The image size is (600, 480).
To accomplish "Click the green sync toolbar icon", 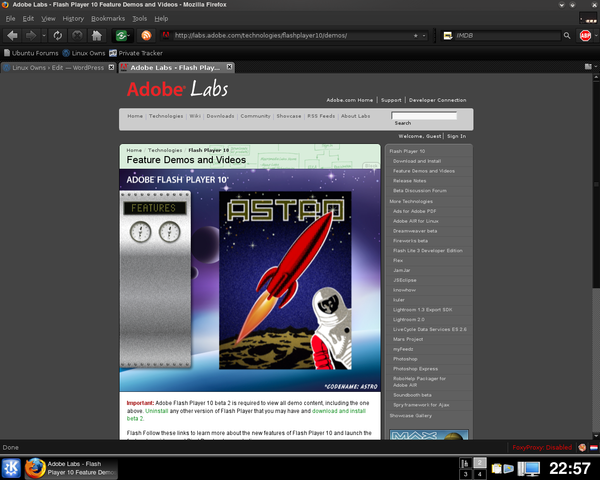I will point(122,36).
